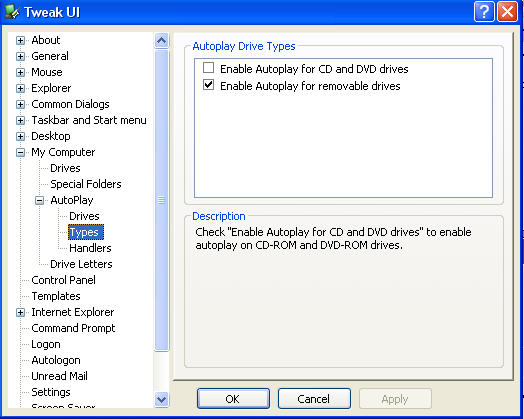Select Taskbar and Start menu item
524x419 pixels.
coord(89,120)
